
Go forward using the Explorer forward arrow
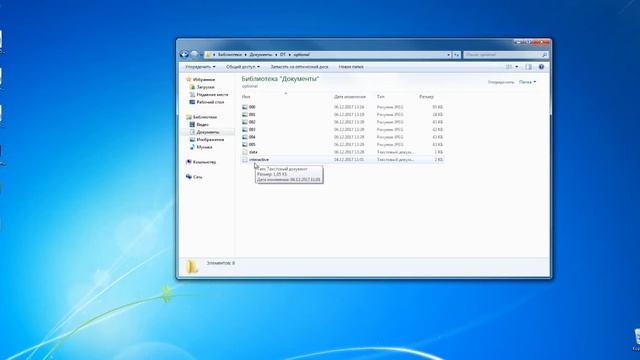pyautogui.click(x=194, y=54)
